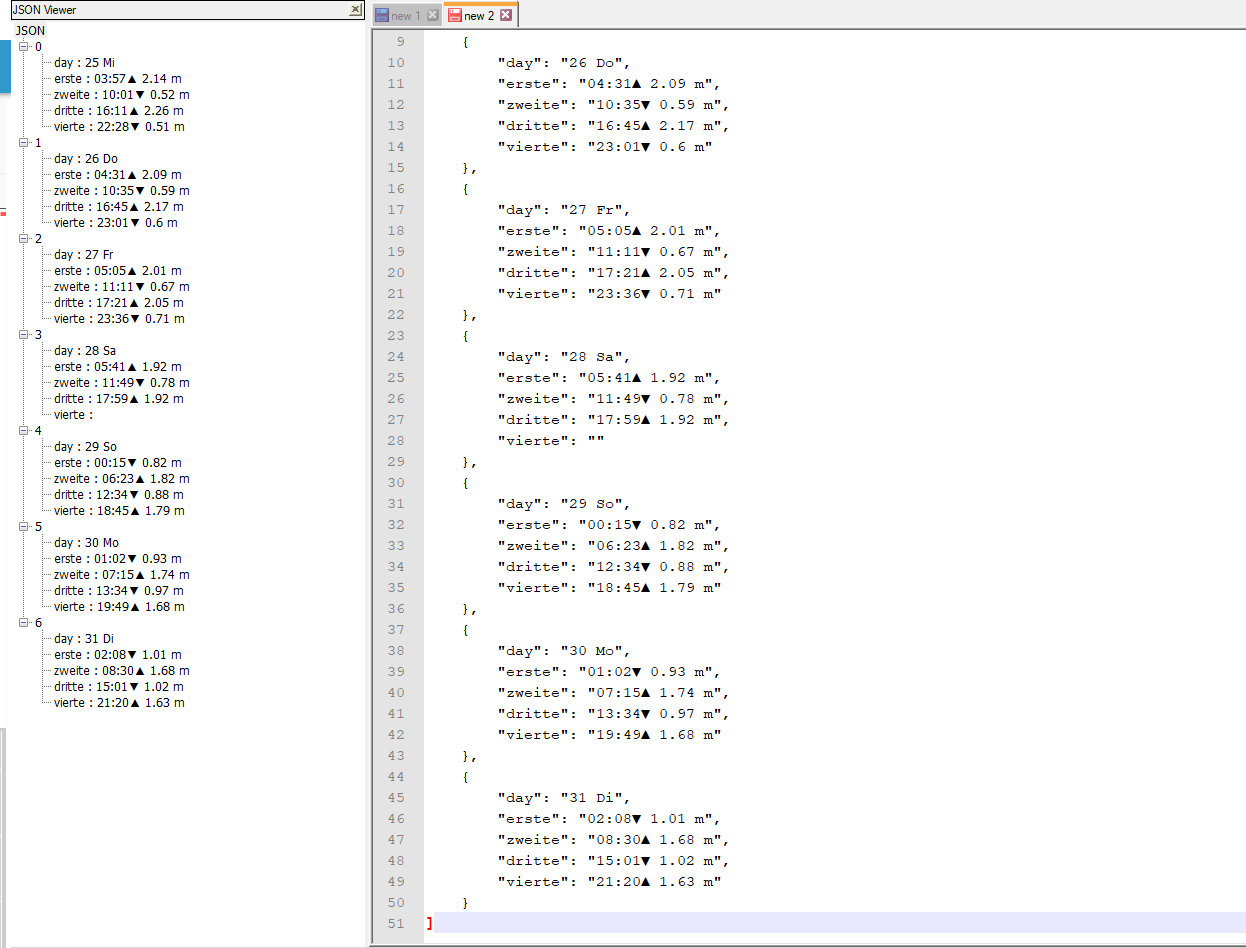The width and height of the screenshot is (1246, 948).
Task: Select tree row 'vierte : 23:01▼ 0.6 m'
Action: [x=116, y=223]
